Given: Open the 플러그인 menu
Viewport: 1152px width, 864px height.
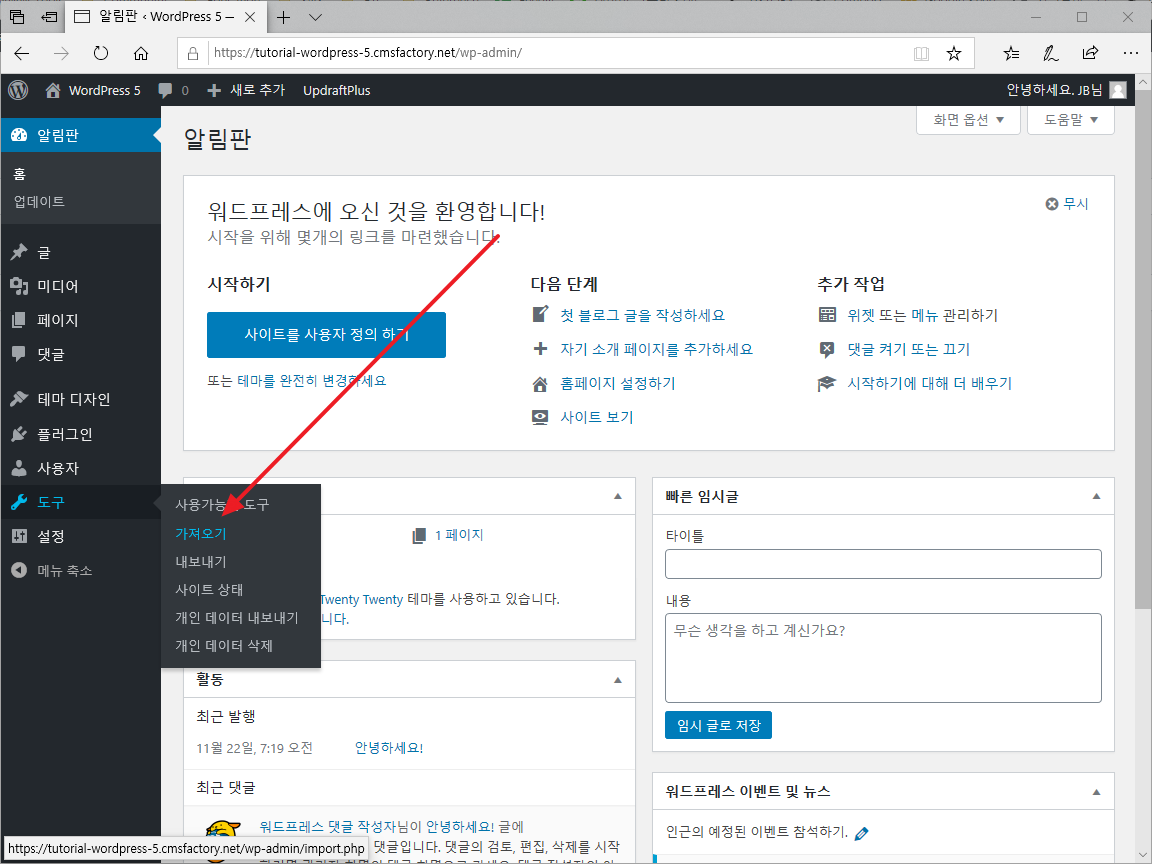Looking at the screenshot, I should tap(81, 434).
